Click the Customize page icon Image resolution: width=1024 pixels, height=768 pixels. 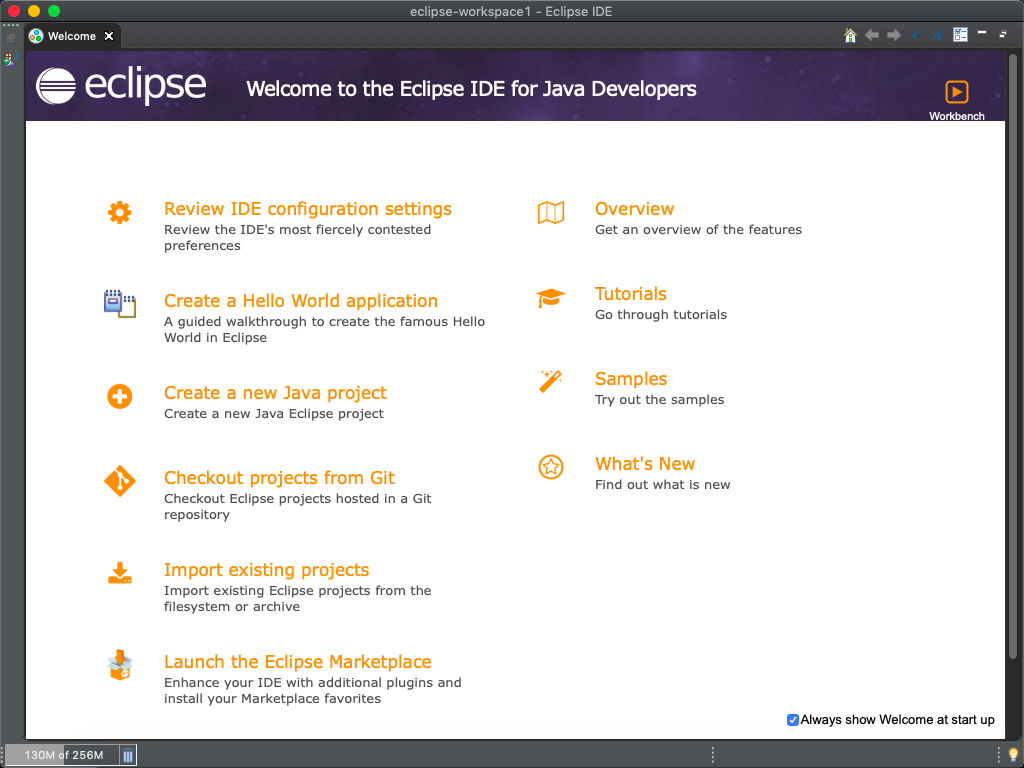pos(960,35)
